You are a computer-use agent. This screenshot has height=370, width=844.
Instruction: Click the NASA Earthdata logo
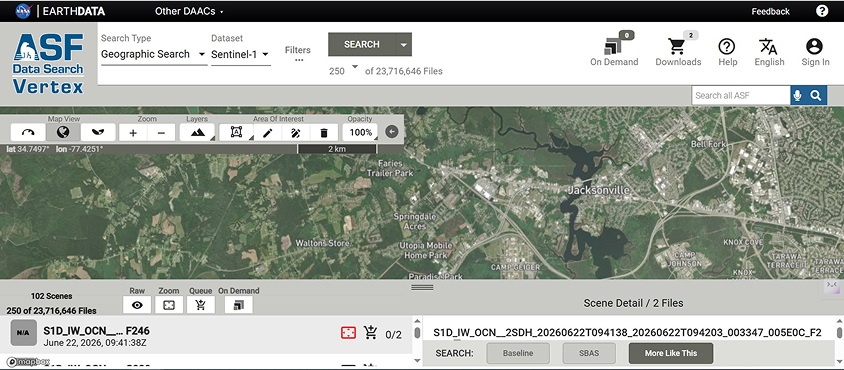(x=60, y=11)
